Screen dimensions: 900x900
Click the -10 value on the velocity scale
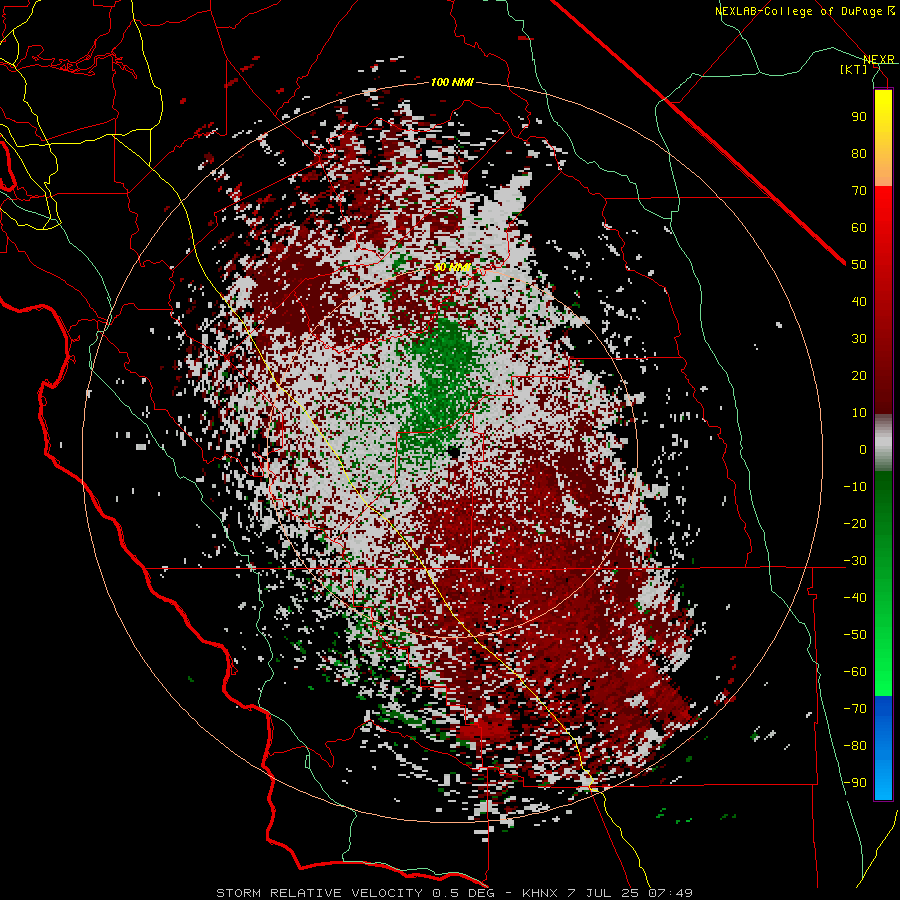855,487
